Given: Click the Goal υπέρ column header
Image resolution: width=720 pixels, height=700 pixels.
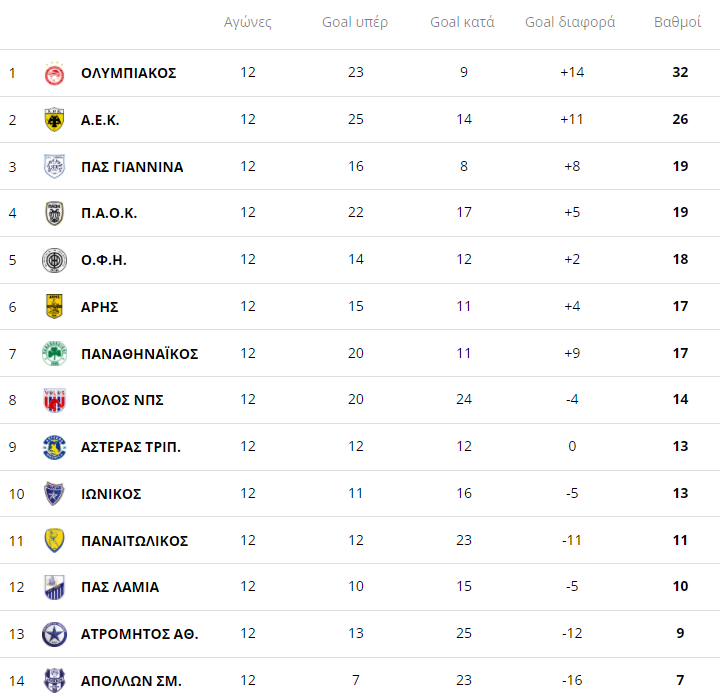Looking at the screenshot, I should (355, 22).
